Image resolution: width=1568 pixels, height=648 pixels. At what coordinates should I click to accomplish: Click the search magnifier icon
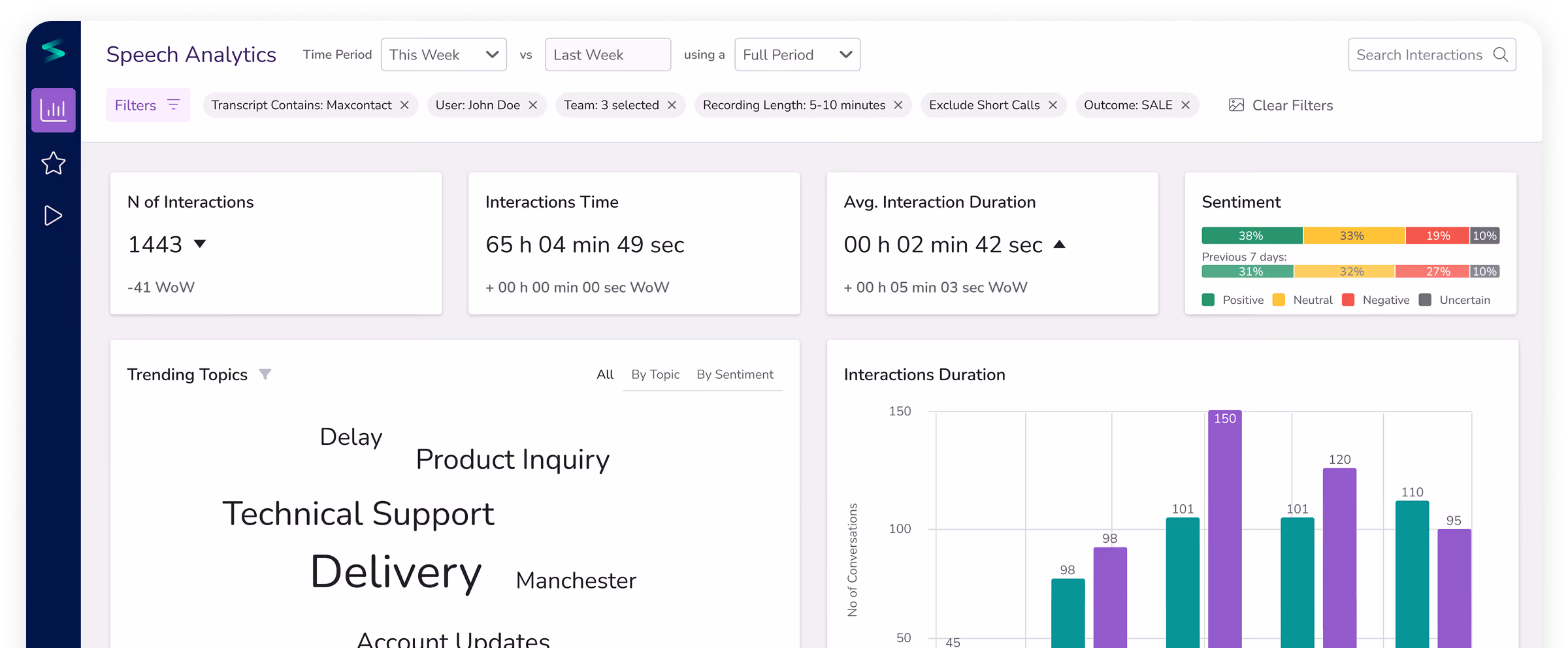(1501, 55)
